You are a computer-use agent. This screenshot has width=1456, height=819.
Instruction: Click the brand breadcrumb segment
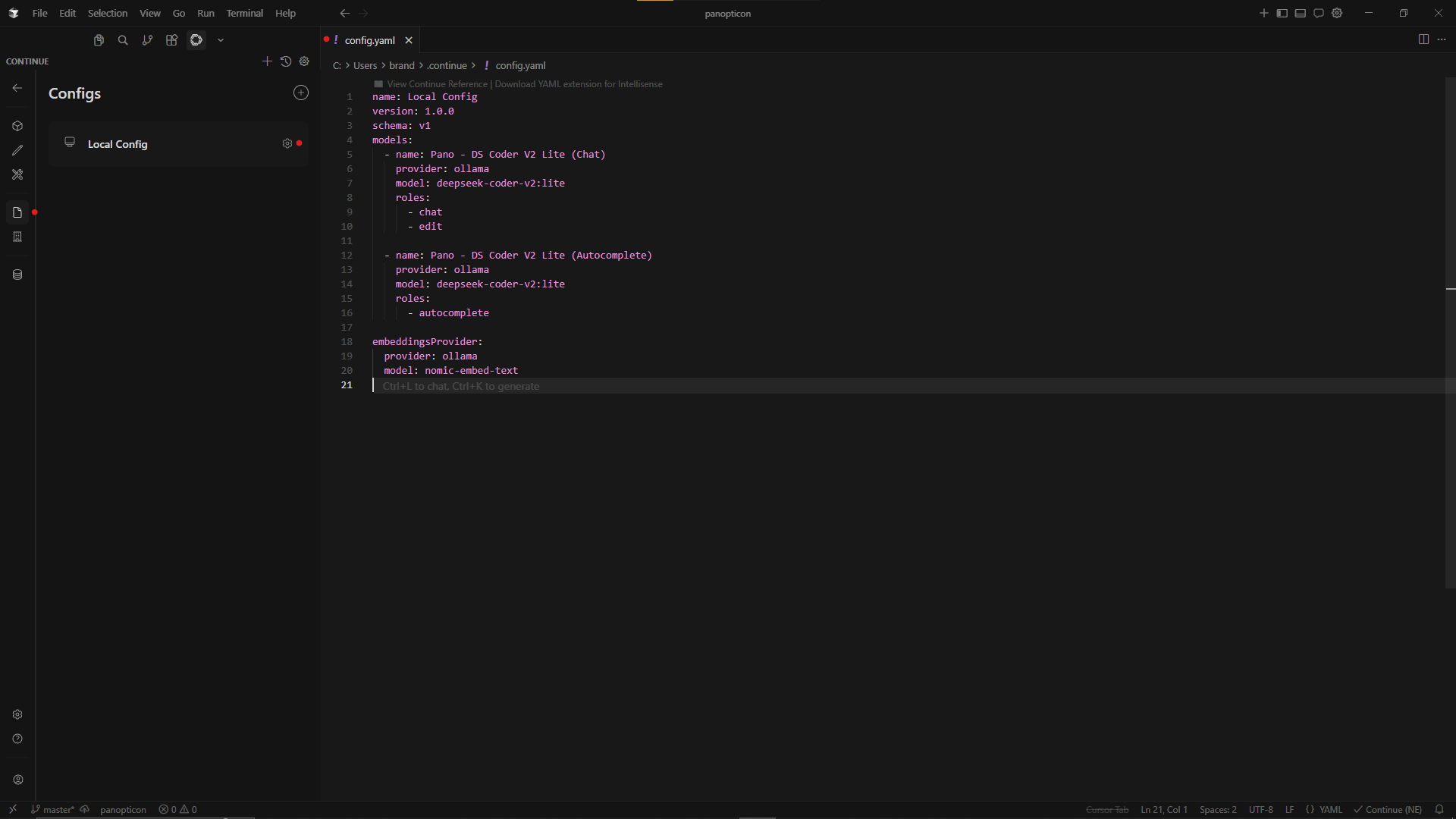pos(402,65)
